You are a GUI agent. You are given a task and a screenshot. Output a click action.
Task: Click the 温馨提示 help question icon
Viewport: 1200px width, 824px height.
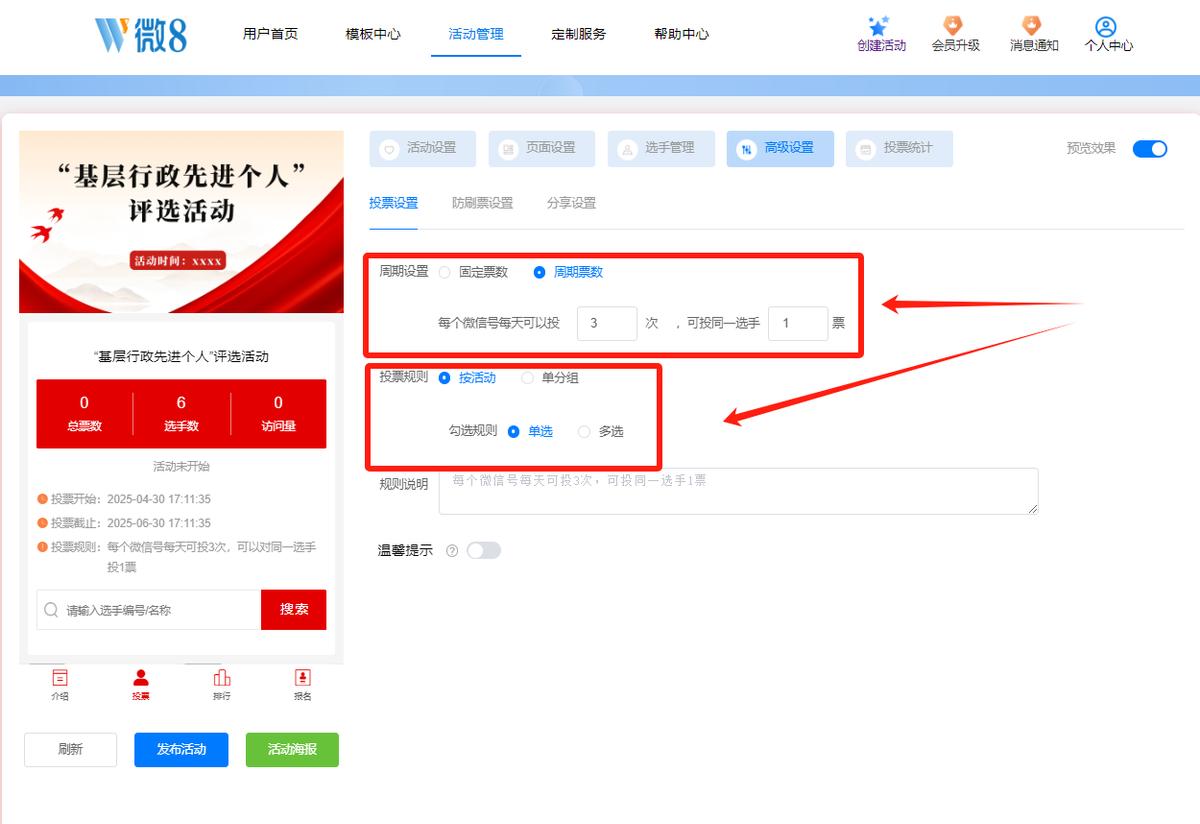pos(452,551)
